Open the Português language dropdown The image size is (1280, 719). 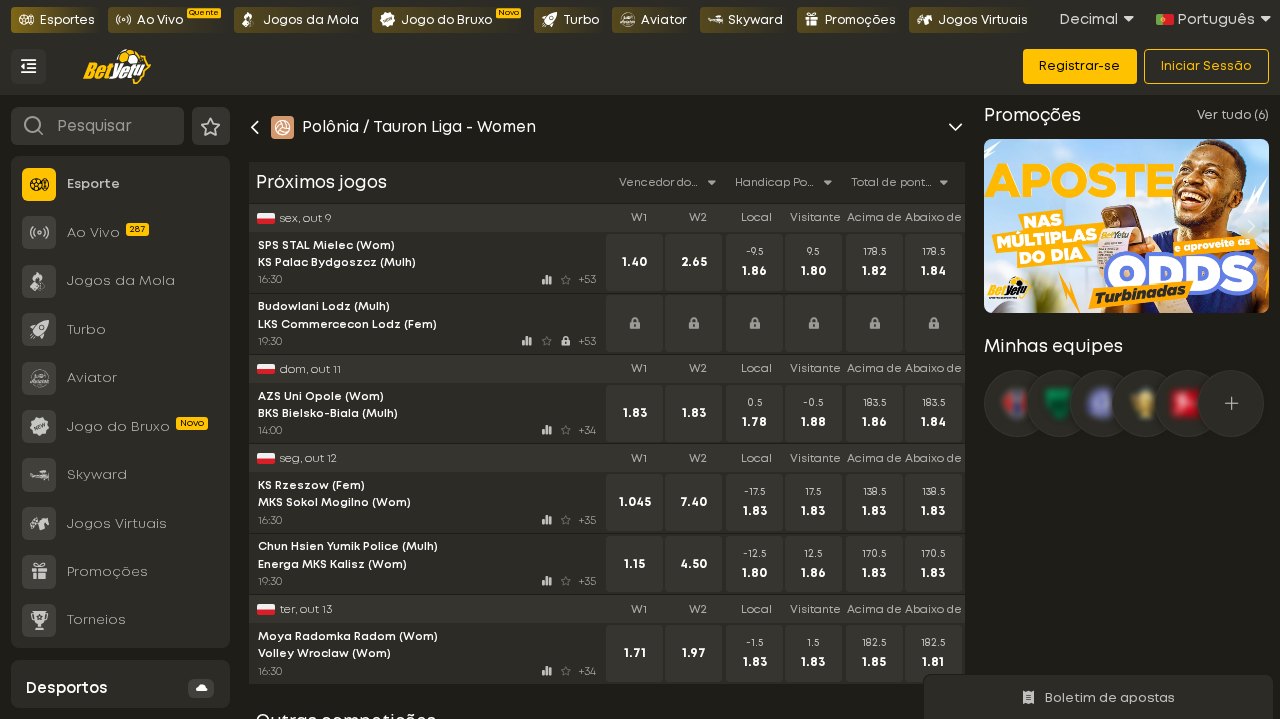tap(1213, 19)
